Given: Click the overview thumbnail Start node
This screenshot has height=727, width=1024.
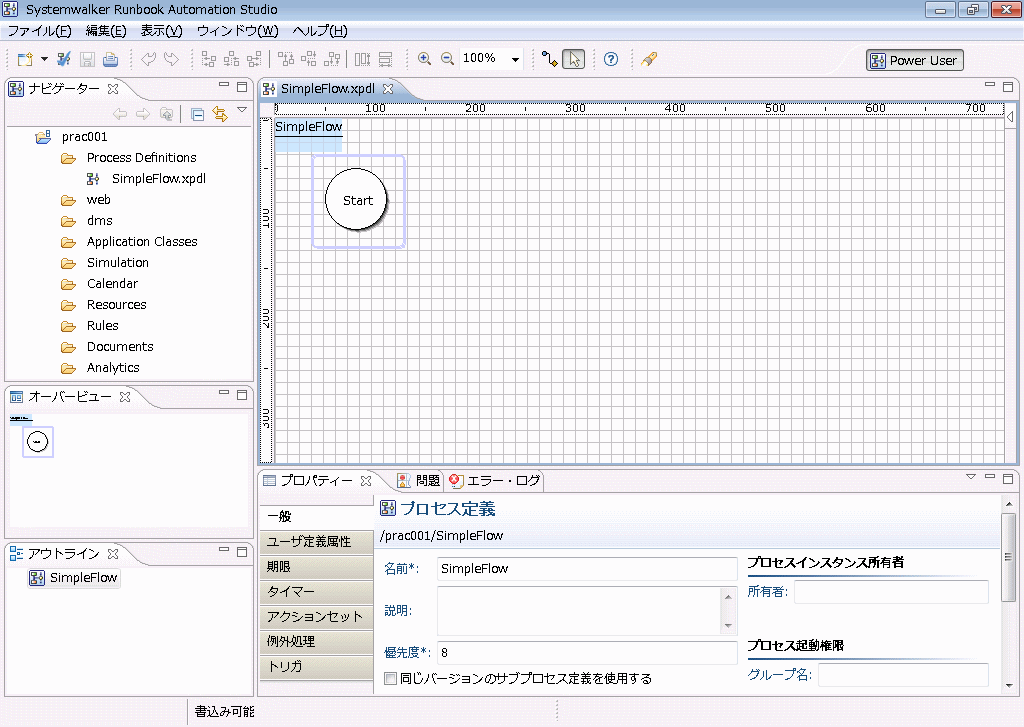Looking at the screenshot, I should 37,442.
